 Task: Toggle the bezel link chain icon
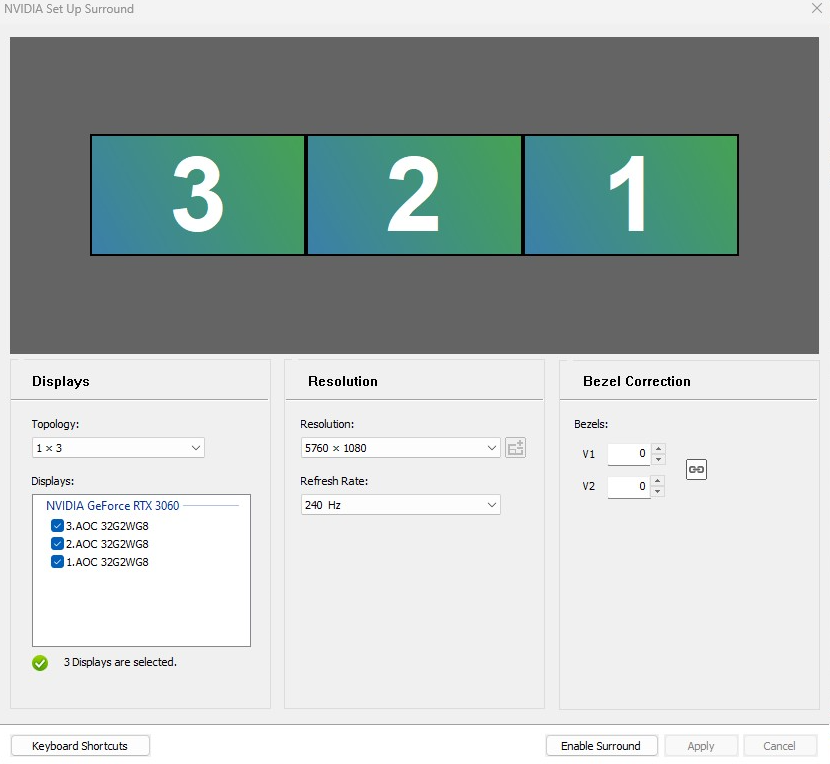696,469
